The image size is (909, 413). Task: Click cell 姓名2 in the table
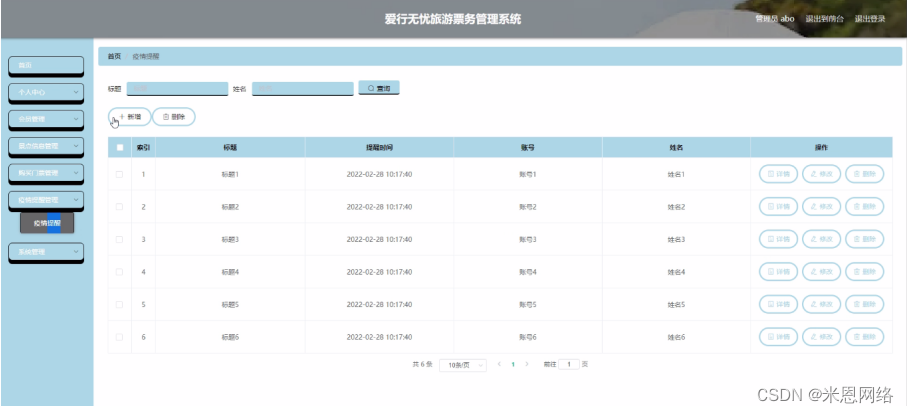676,206
